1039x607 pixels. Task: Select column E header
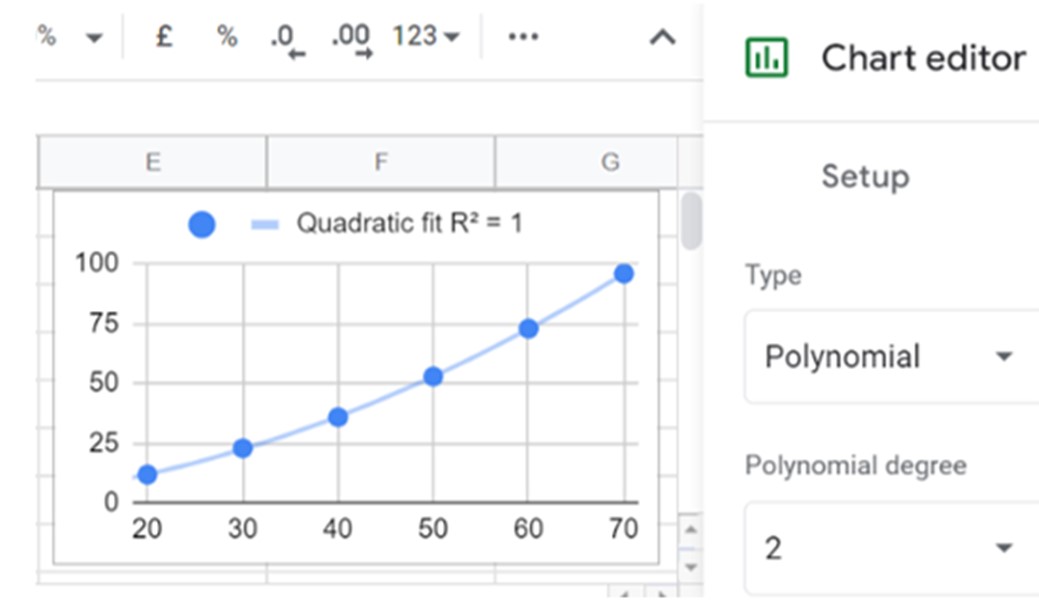click(x=152, y=162)
